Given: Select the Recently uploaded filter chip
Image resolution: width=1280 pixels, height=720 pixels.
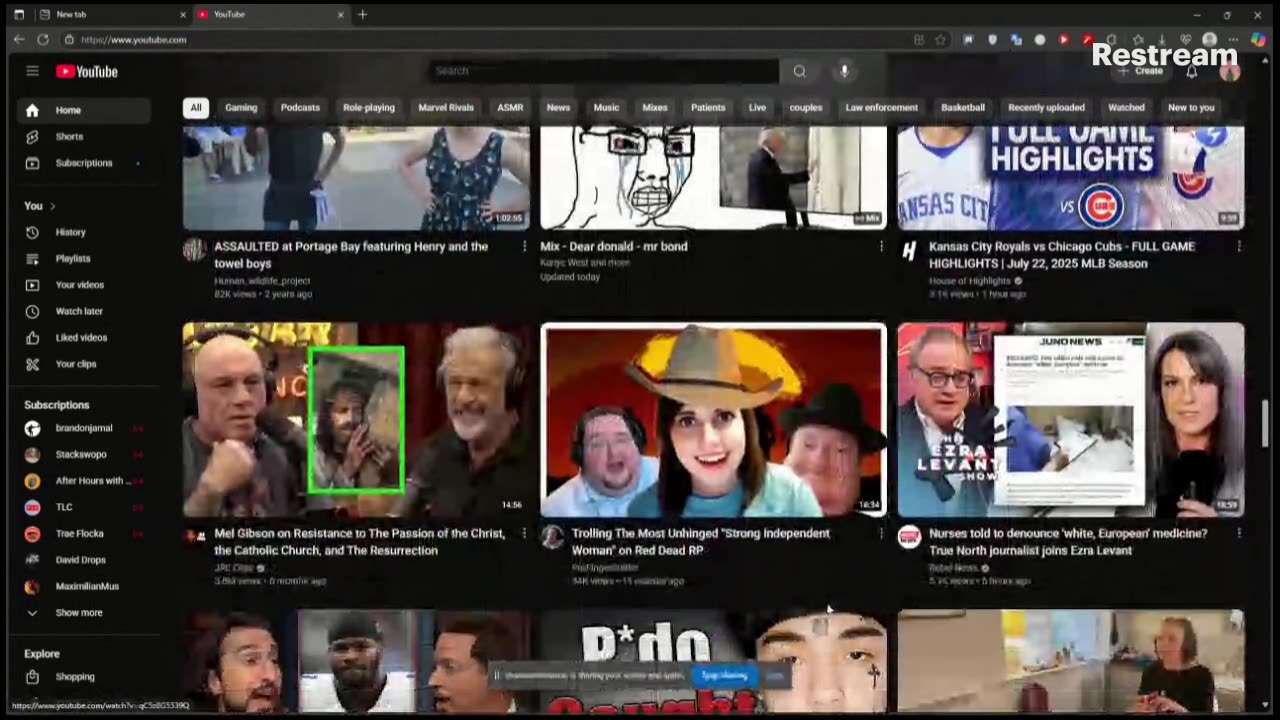Looking at the screenshot, I should [x=1046, y=108].
